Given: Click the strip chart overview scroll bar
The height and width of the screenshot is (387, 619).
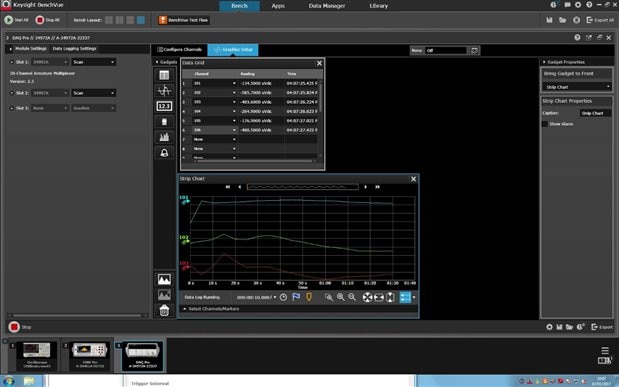Looking at the screenshot, I should point(302,187).
